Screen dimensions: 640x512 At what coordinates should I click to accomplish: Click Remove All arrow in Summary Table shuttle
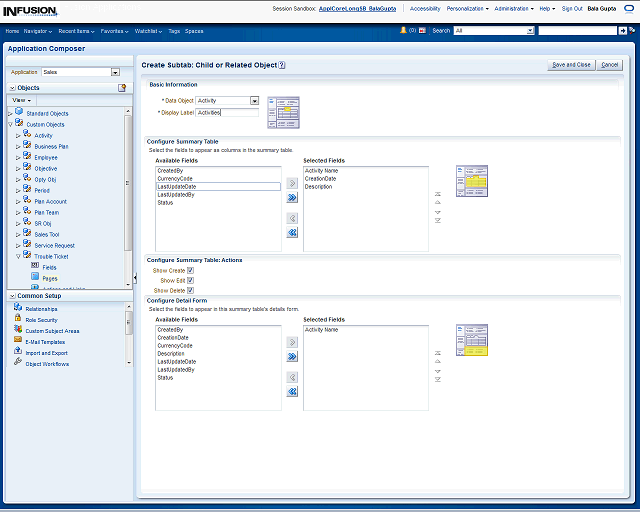(292, 233)
